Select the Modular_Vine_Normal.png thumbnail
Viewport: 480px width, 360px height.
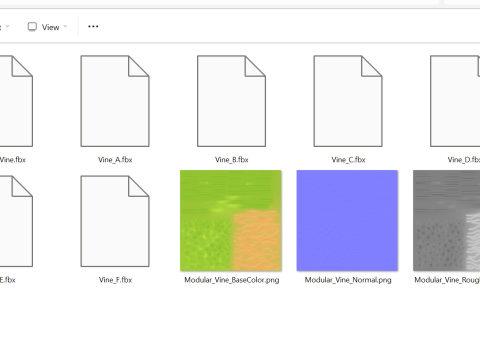(x=347, y=221)
